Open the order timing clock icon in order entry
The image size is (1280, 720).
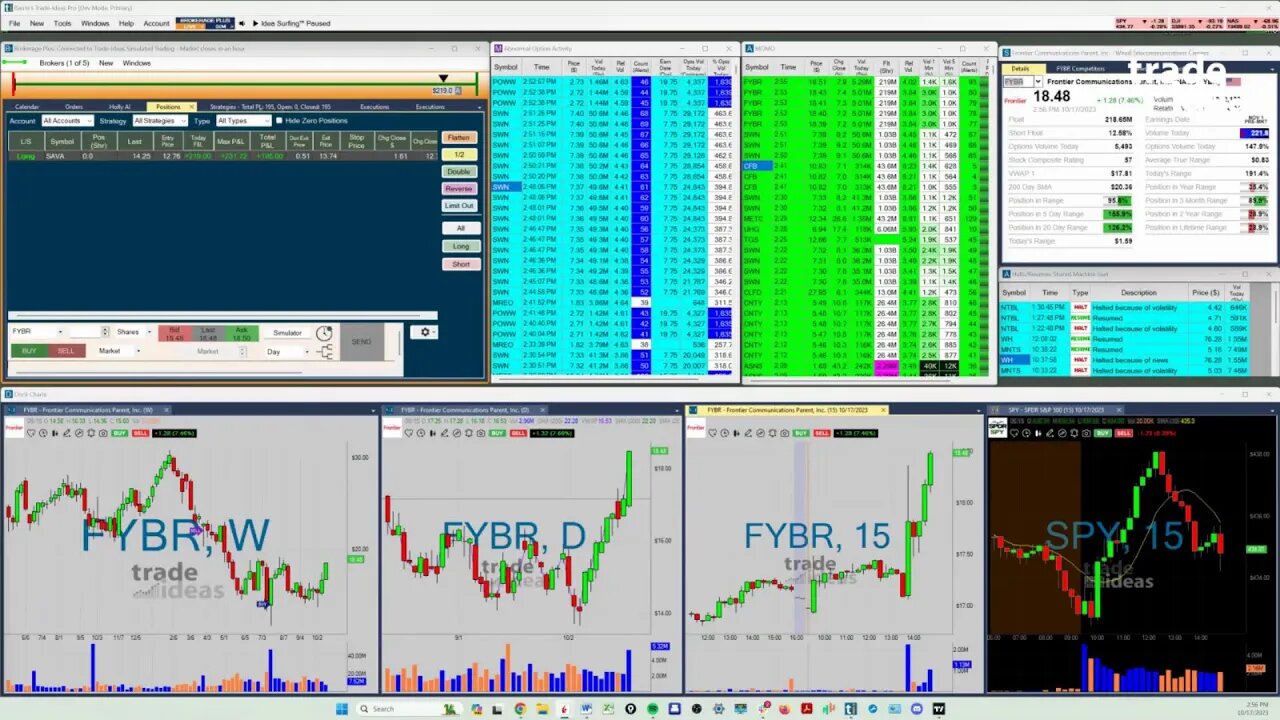[324, 333]
